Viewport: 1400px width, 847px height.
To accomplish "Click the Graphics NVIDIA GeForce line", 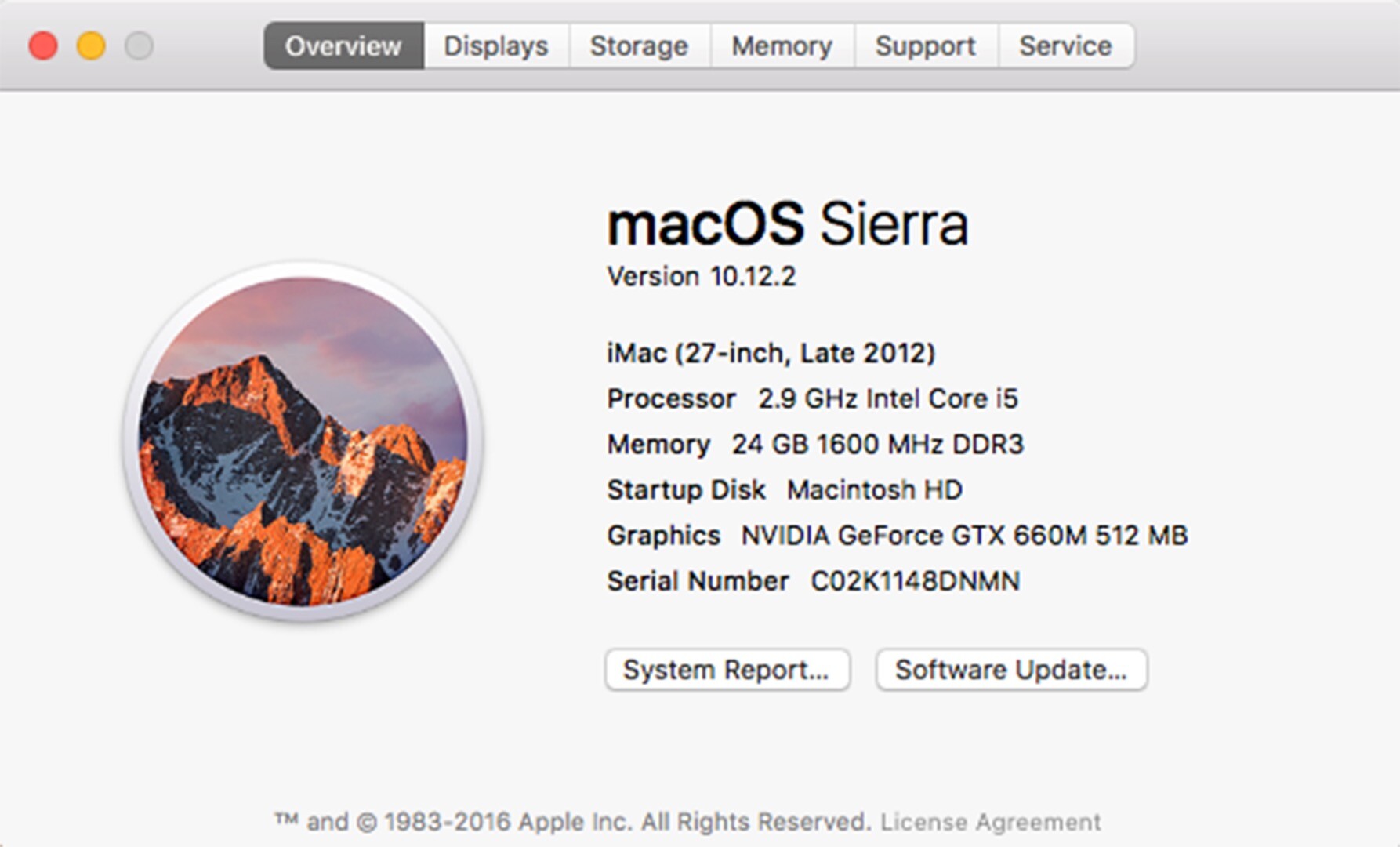I will click(x=897, y=536).
